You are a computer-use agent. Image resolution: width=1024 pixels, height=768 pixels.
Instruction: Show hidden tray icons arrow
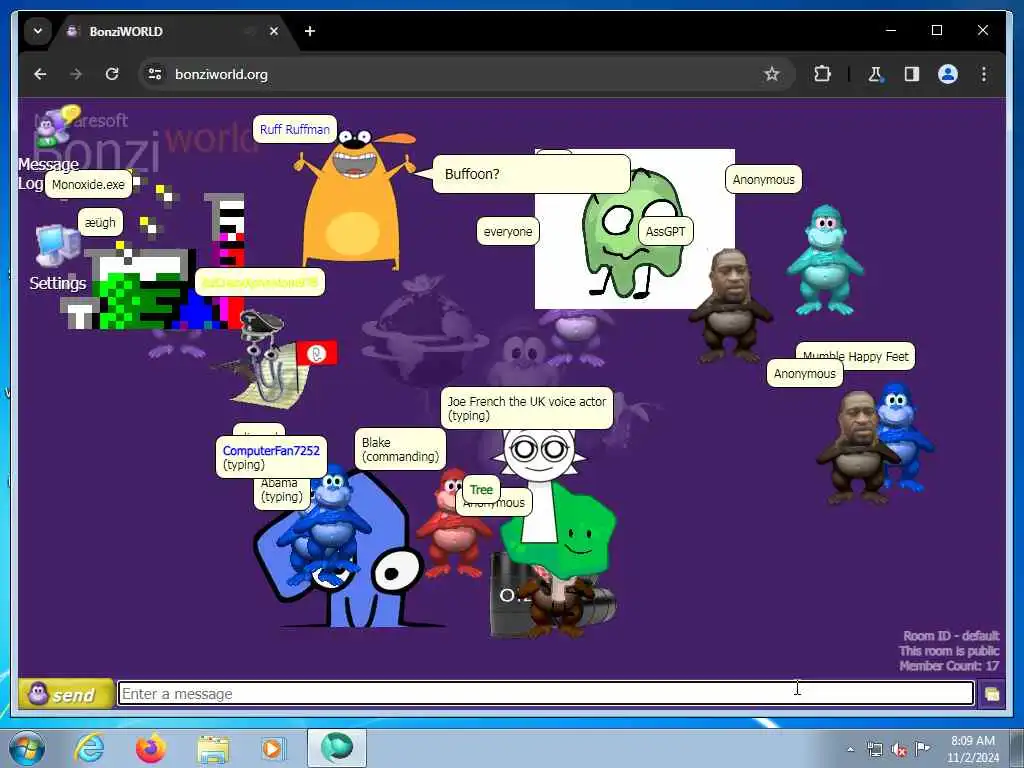(850, 750)
